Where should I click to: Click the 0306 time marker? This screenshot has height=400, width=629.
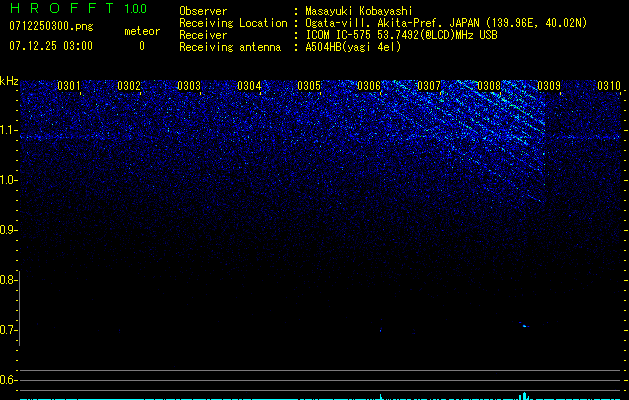pos(369,85)
